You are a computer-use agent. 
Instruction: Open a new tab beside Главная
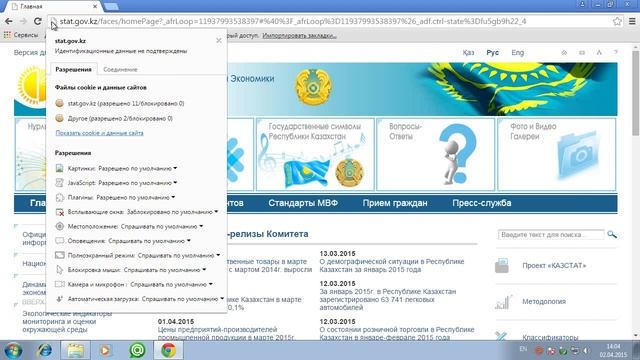click(x=111, y=6)
